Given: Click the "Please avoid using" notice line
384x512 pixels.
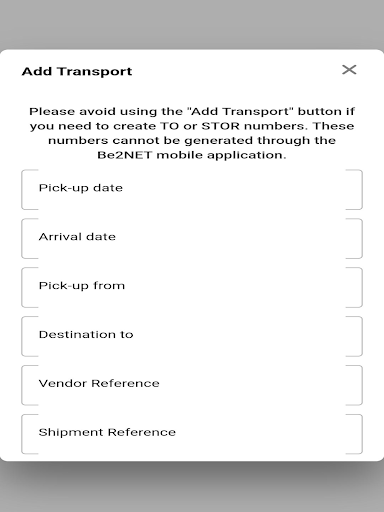Looking at the screenshot, I should coord(192,111).
